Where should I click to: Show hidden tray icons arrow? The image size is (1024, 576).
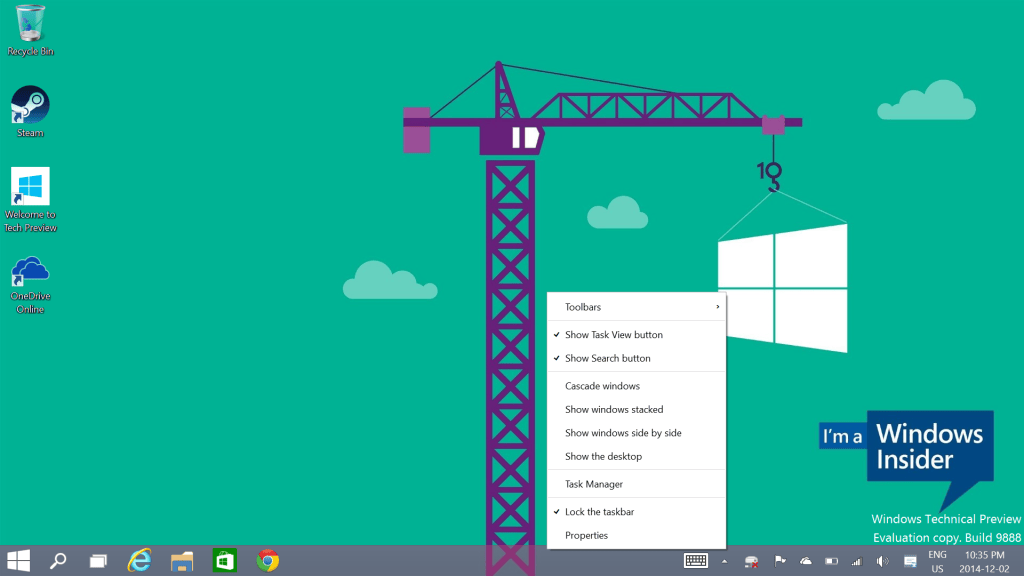pyautogui.click(x=724, y=561)
